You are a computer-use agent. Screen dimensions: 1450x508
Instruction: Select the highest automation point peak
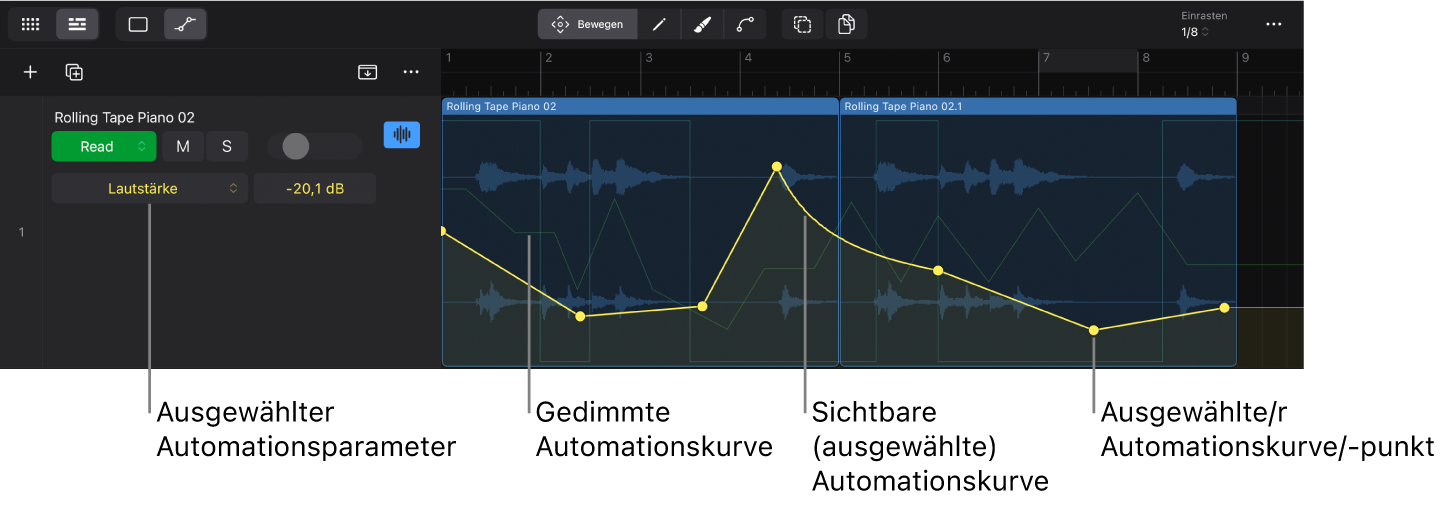(x=776, y=167)
